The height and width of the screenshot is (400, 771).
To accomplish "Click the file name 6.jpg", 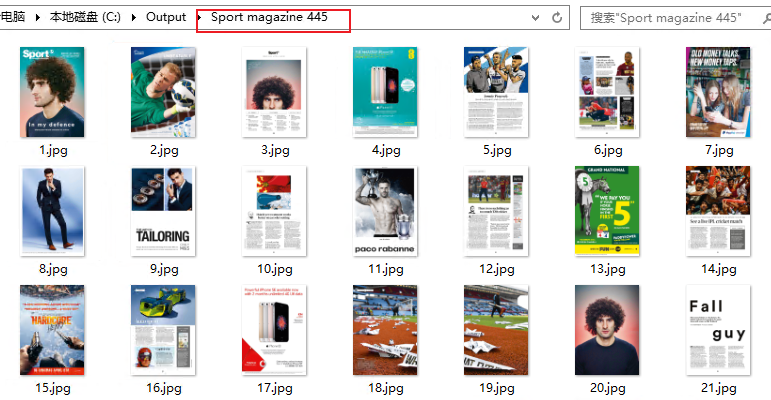I will coord(608,150).
